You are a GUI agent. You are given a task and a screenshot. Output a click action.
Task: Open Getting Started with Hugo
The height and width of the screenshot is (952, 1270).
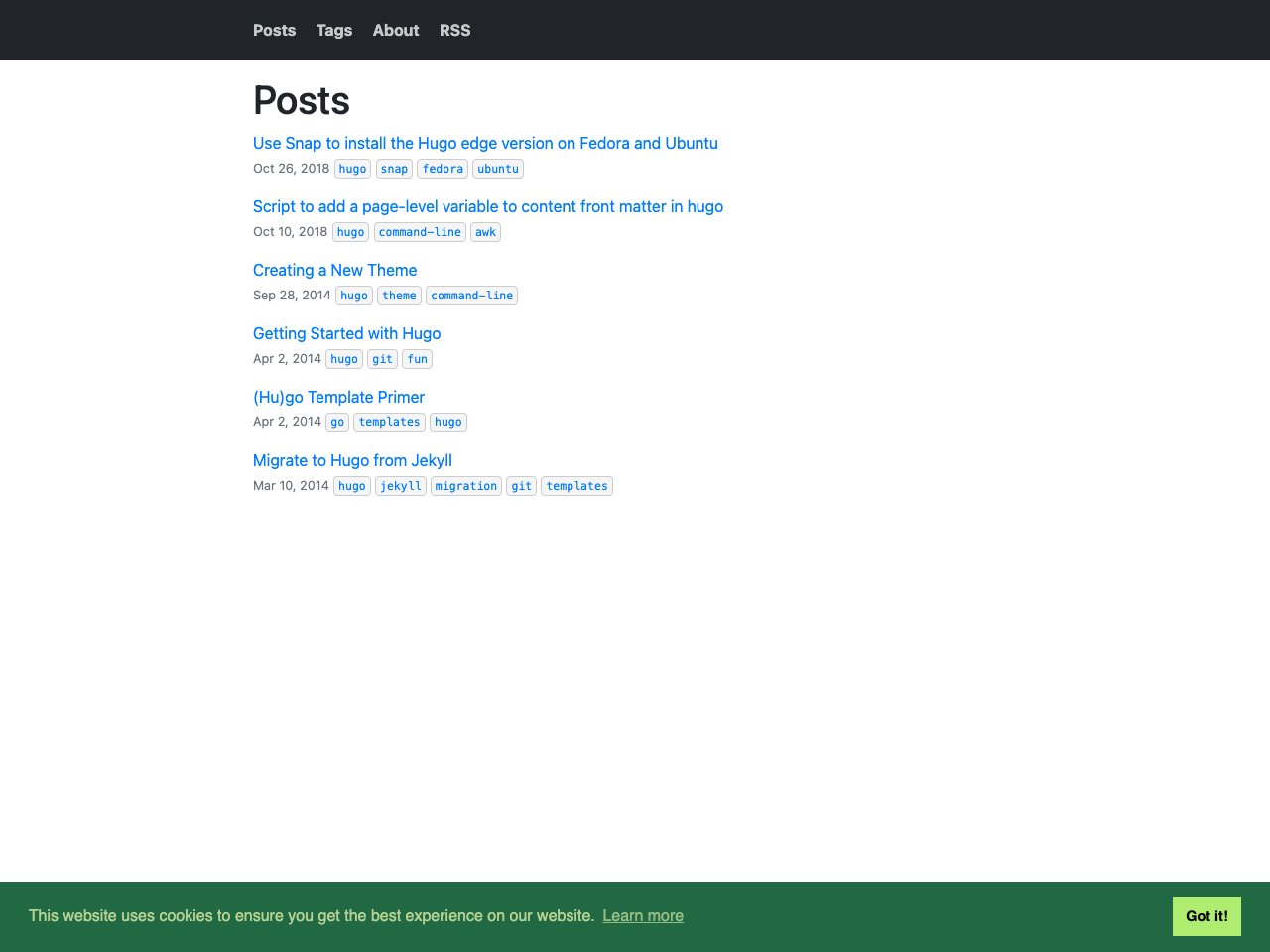[346, 333]
